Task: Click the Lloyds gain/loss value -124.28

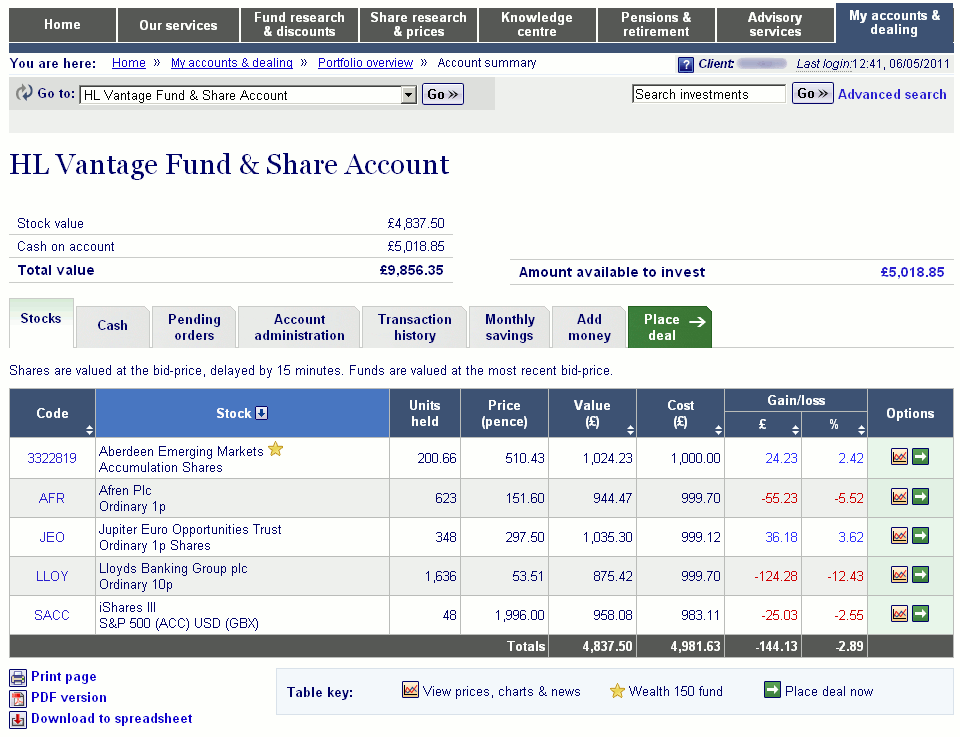Action: 776,577
